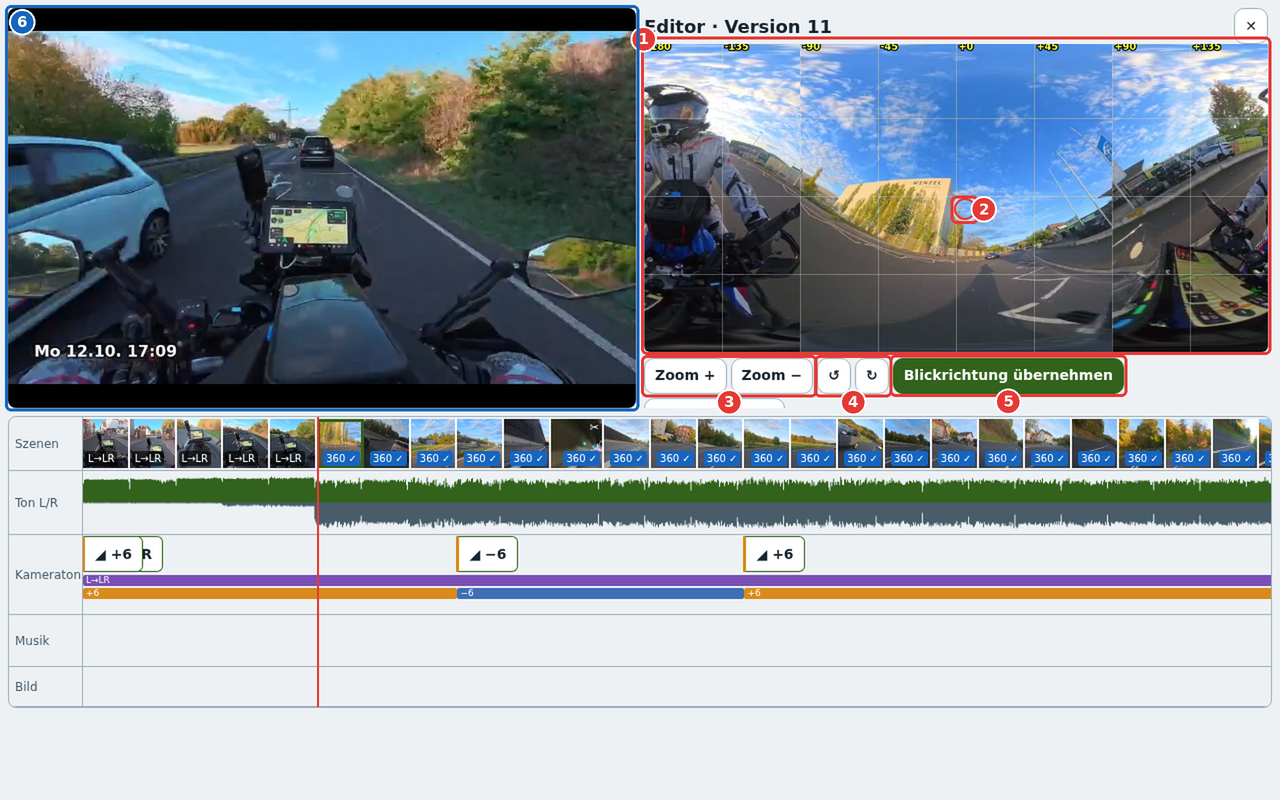This screenshot has height=800, width=1280.
Task: Select the blue view-direction marker in panorama
Action: pos(962,209)
